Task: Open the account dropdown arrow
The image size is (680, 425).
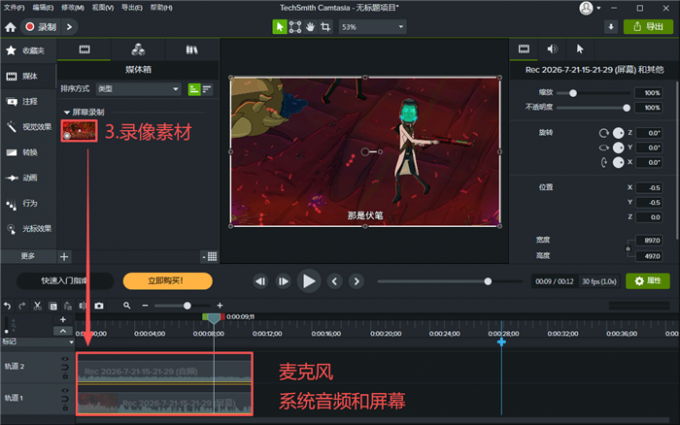Action: click(598, 8)
